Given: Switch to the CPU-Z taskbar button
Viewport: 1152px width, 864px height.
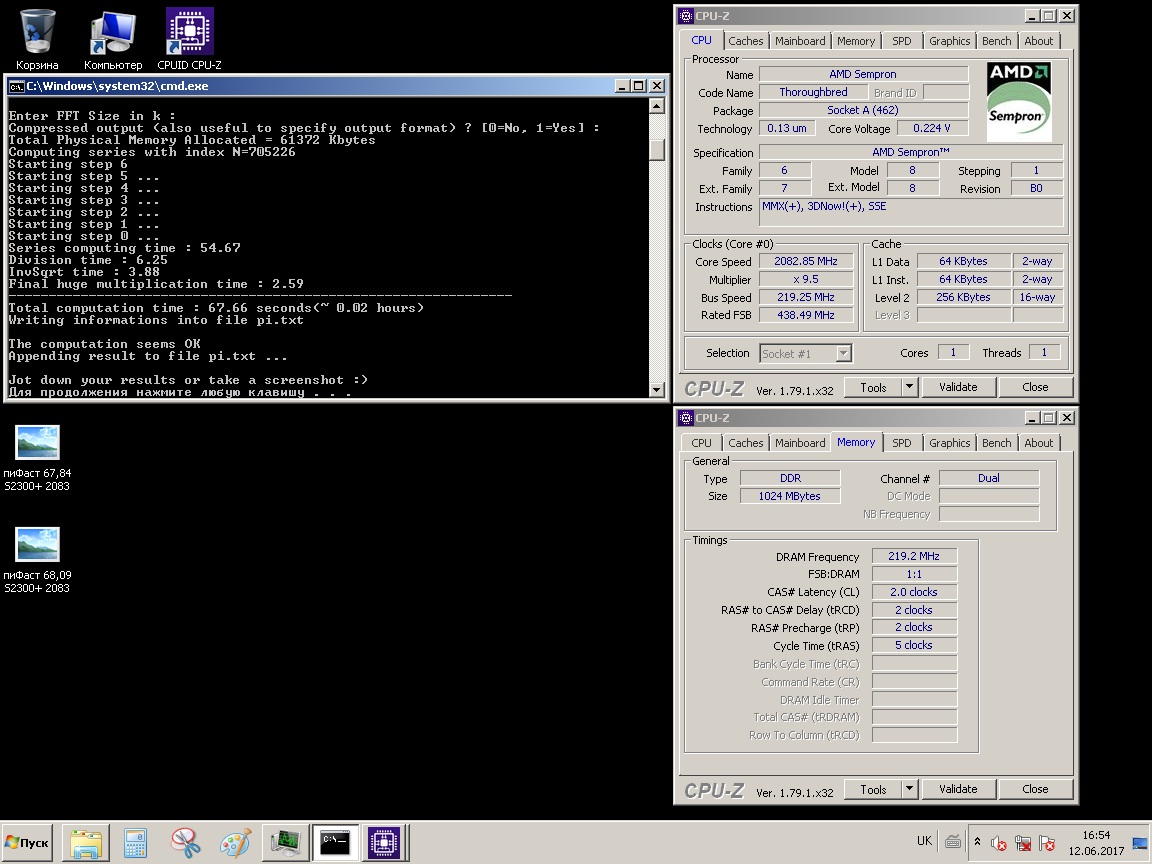Looking at the screenshot, I should pyautogui.click(x=384, y=843).
